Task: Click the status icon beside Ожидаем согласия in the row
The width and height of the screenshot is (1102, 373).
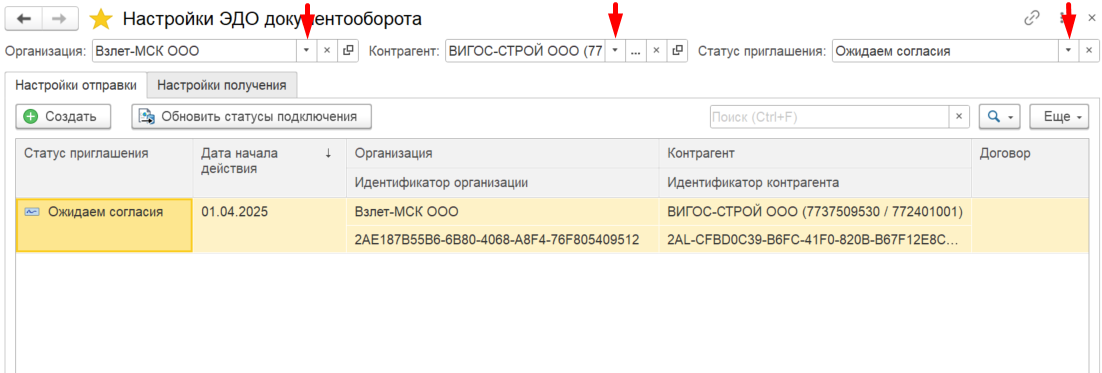Action: pyautogui.click(x=32, y=211)
